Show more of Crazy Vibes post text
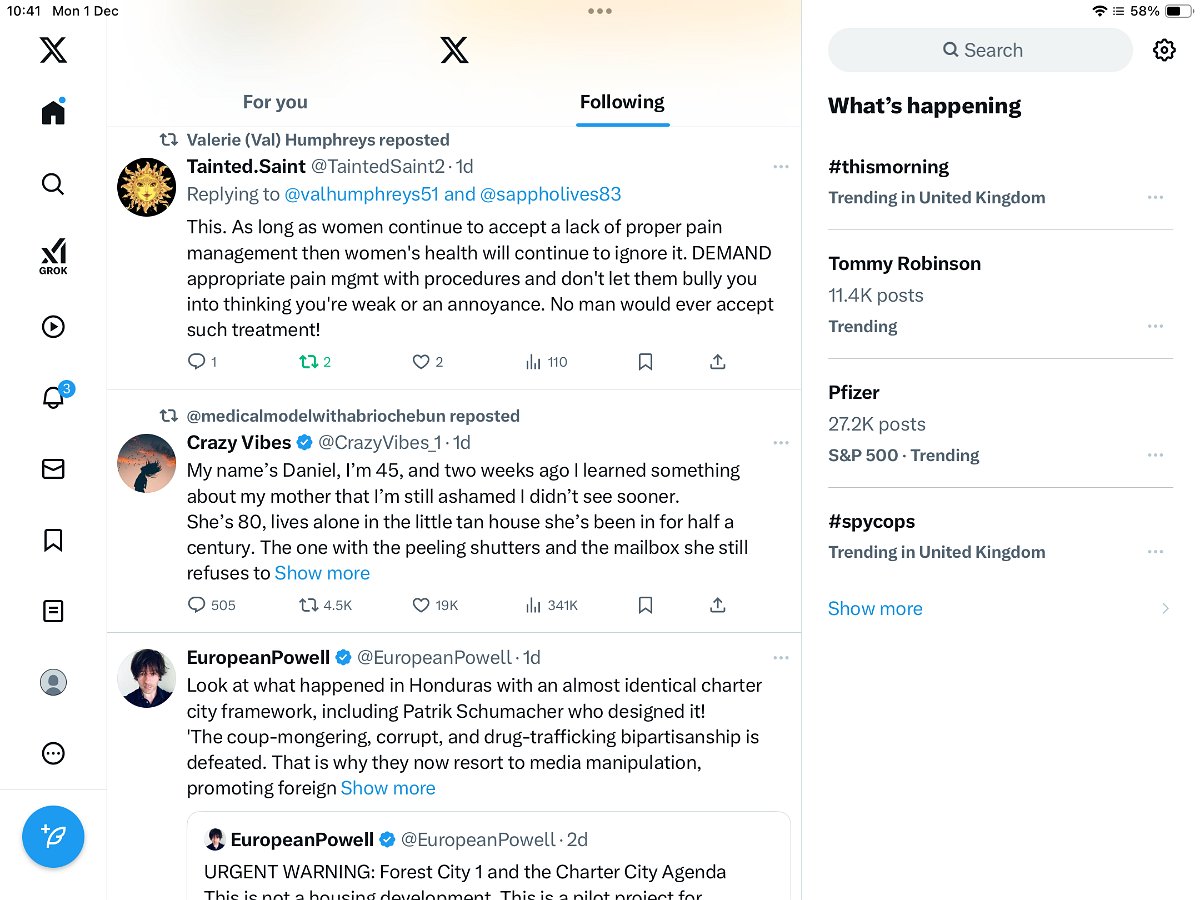 click(x=322, y=573)
